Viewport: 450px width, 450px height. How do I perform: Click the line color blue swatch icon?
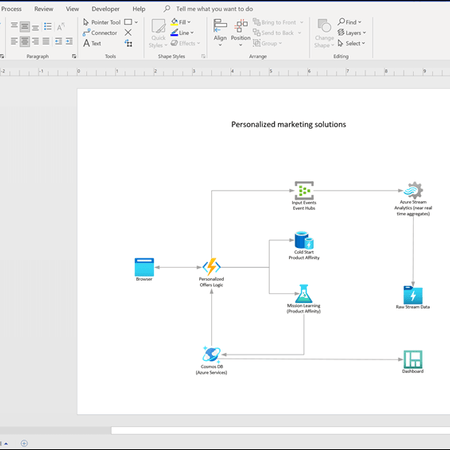(174, 33)
